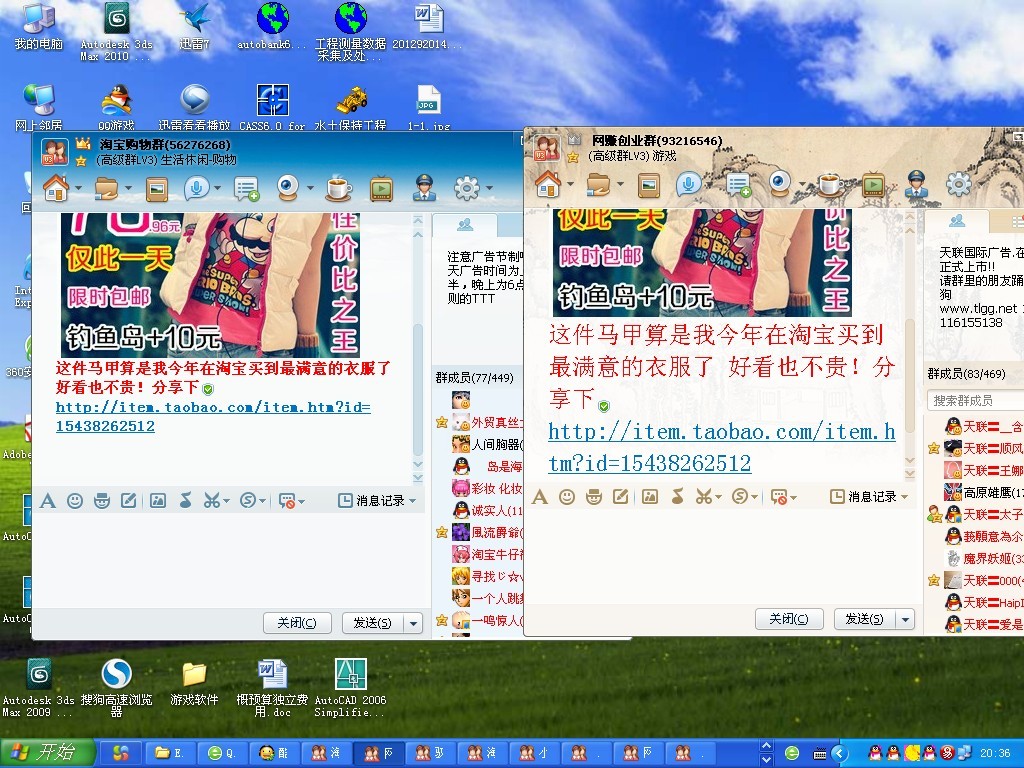Capture a screenshot with the scissors tool
1024x768 pixels.
coord(702,497)
